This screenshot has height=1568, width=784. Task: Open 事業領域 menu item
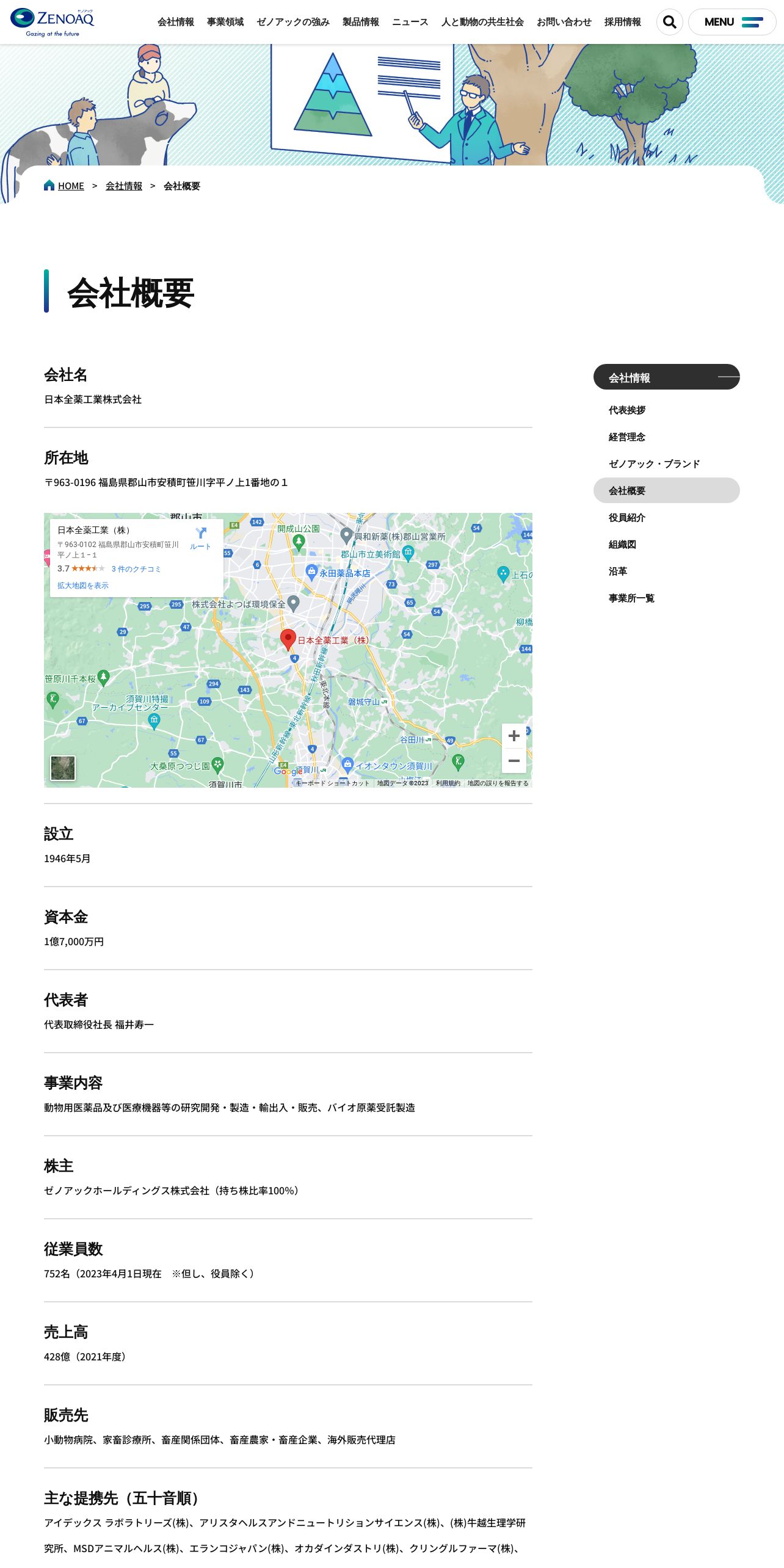(225, 22)
